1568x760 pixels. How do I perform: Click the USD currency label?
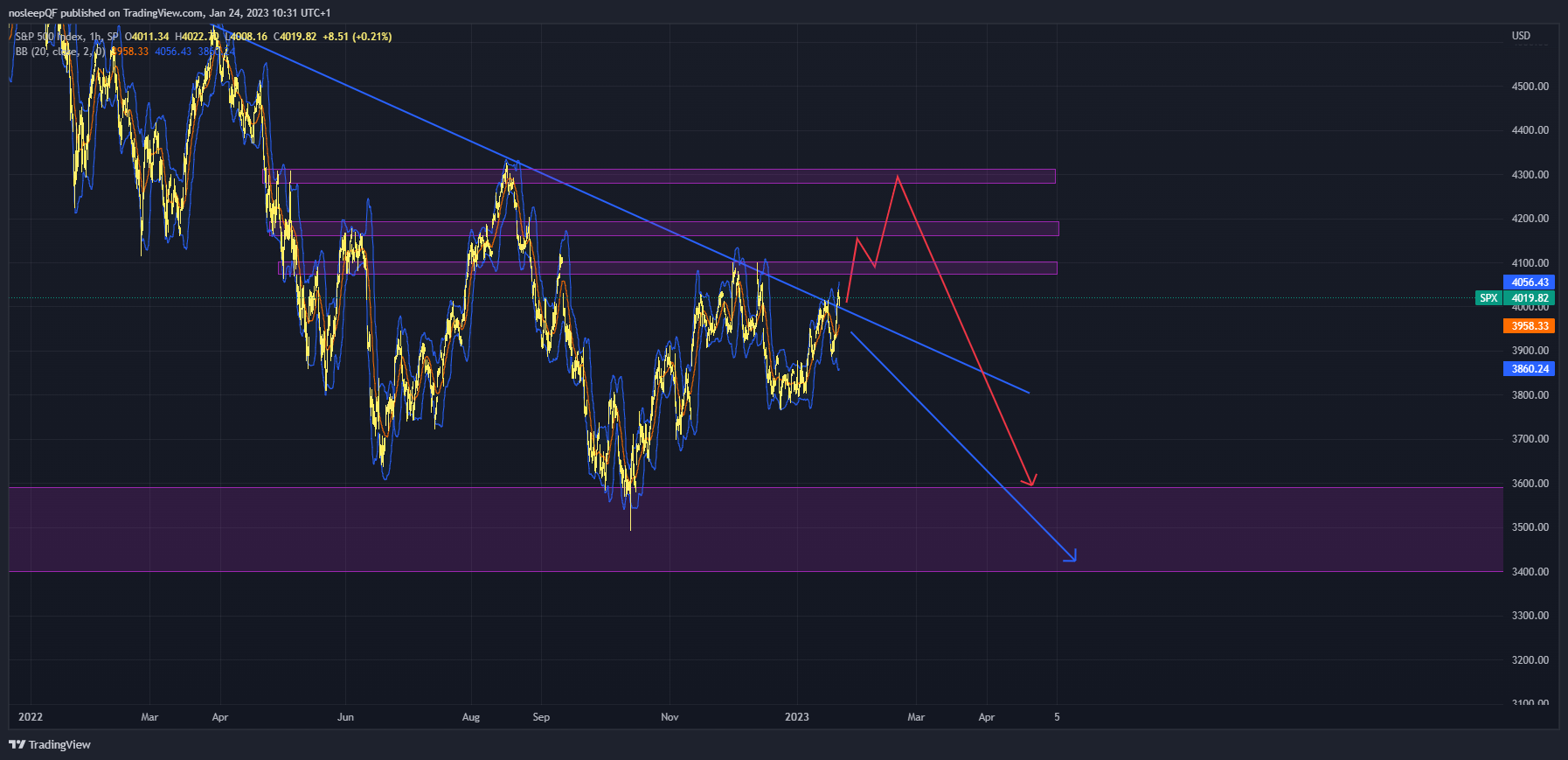tap(1521, 36)
